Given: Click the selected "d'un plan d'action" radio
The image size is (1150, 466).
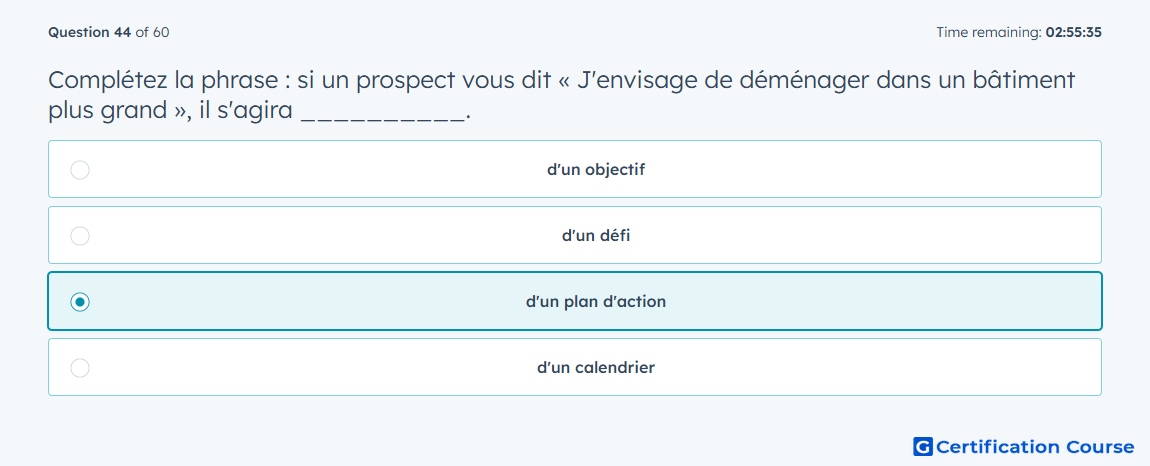Looking at the screenshot, I should [x=80, y=302].
